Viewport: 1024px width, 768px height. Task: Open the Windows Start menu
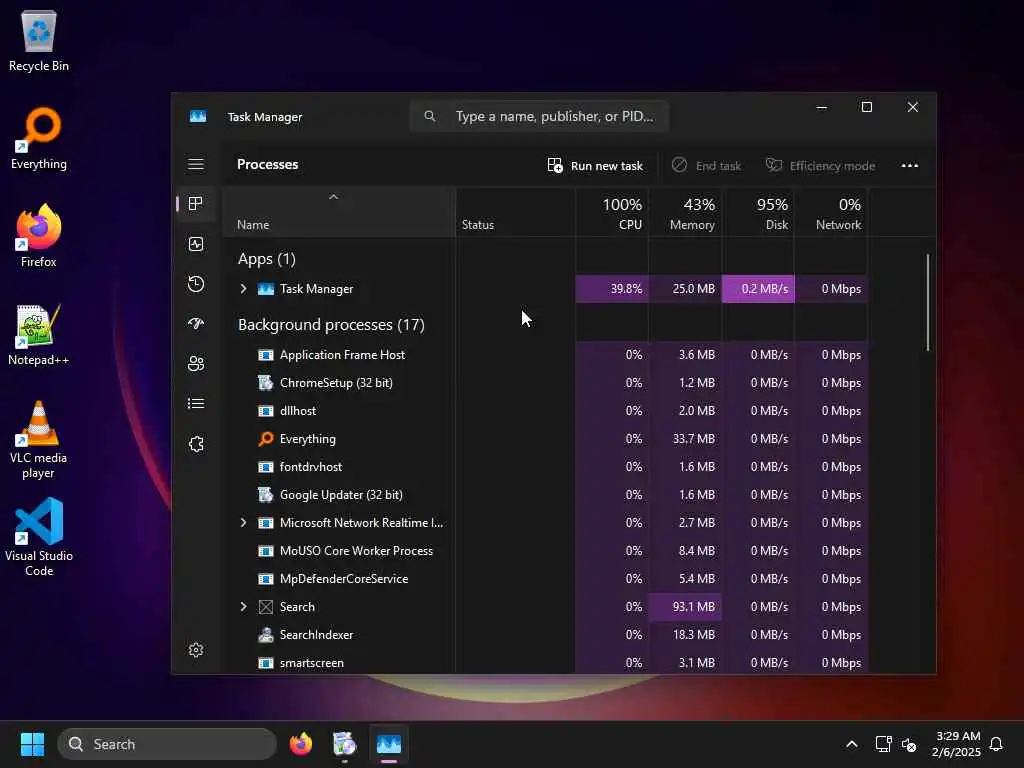[x=32, y=744]
